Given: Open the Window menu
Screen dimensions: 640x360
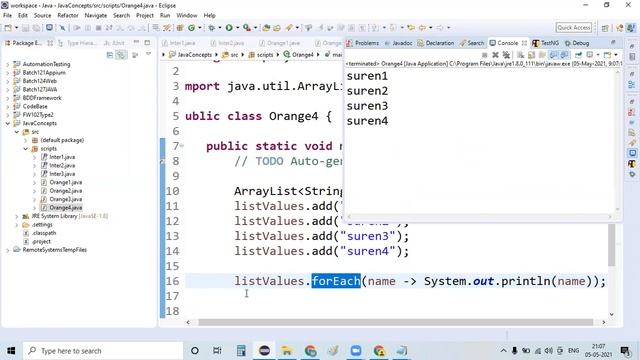Looking at the screenshot, I should click(187, 15).
